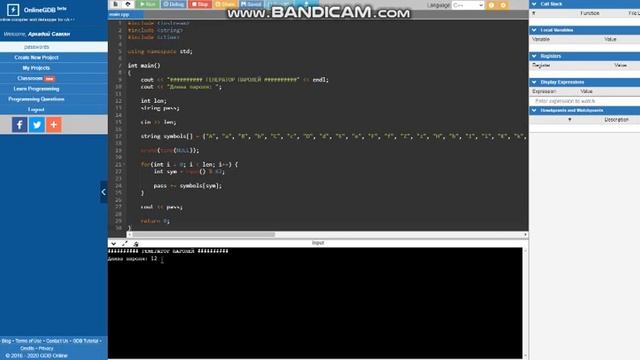The image size is (640, 360).
Task: Open Learn Programming in sidebar
Action: pyautogui.click(x=36, y=89)
